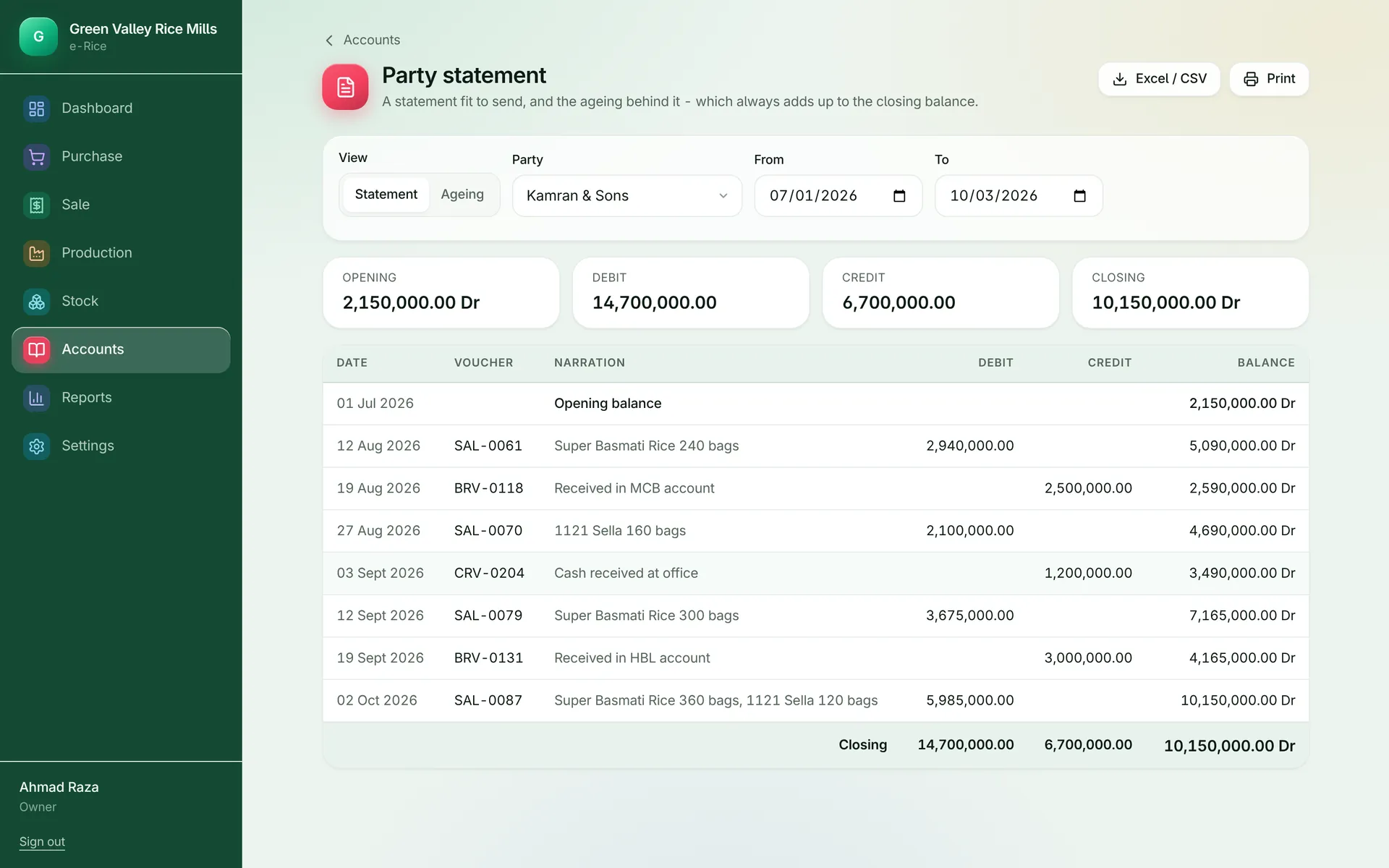This screenshot has width=1389, height=868.
Task: Click narration 1121 Sella 160 bags
Action: click(620, 531)
